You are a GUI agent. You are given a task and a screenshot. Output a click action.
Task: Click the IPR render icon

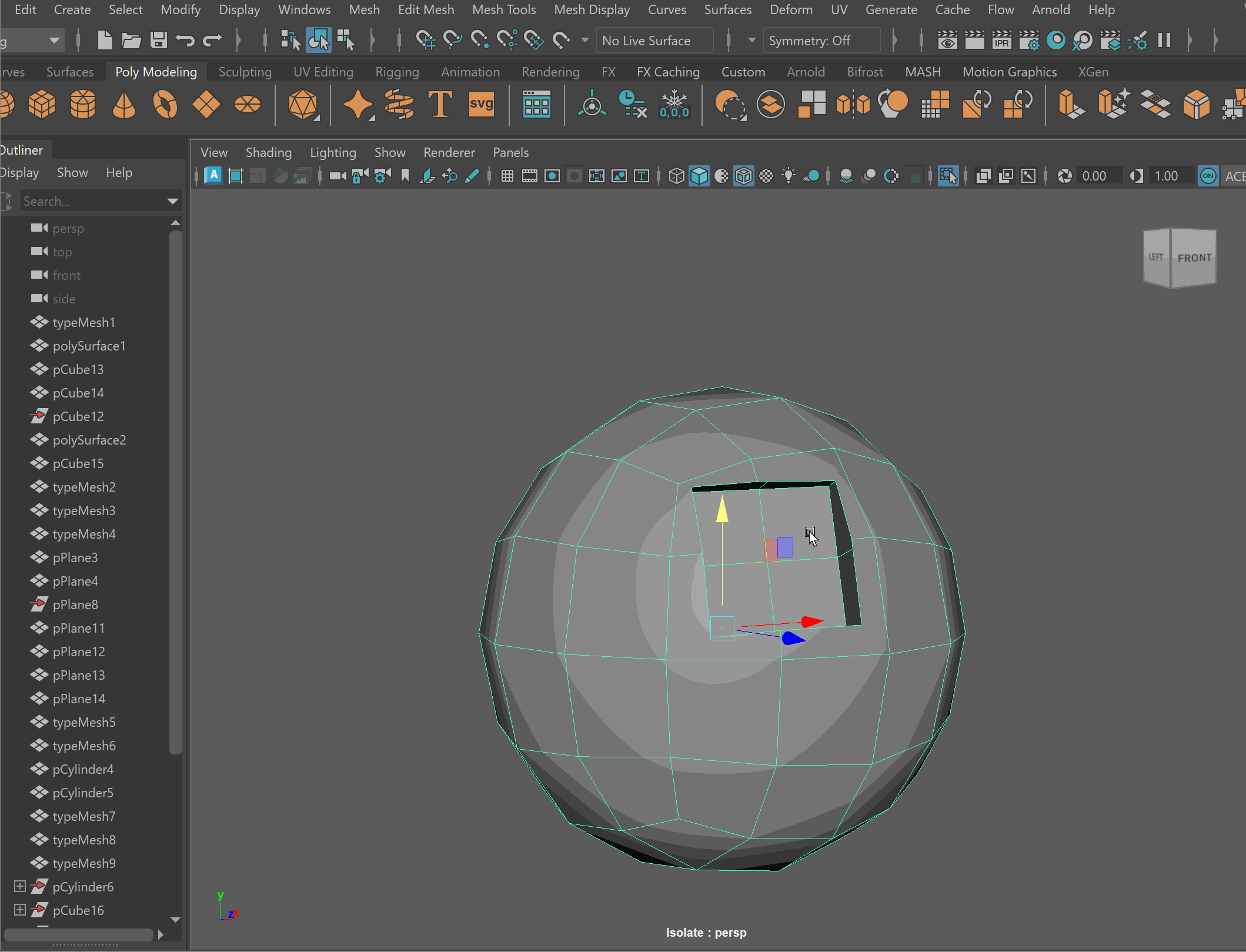1001,41
